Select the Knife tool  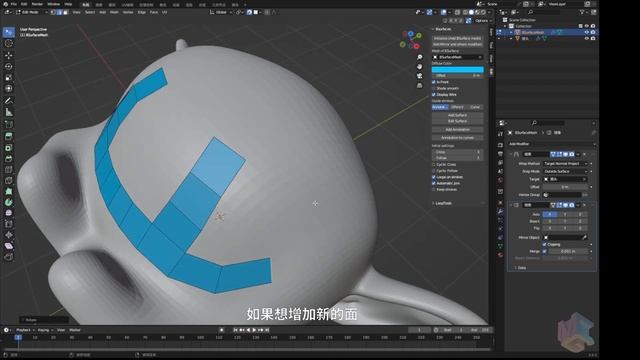tap(9, 180)
